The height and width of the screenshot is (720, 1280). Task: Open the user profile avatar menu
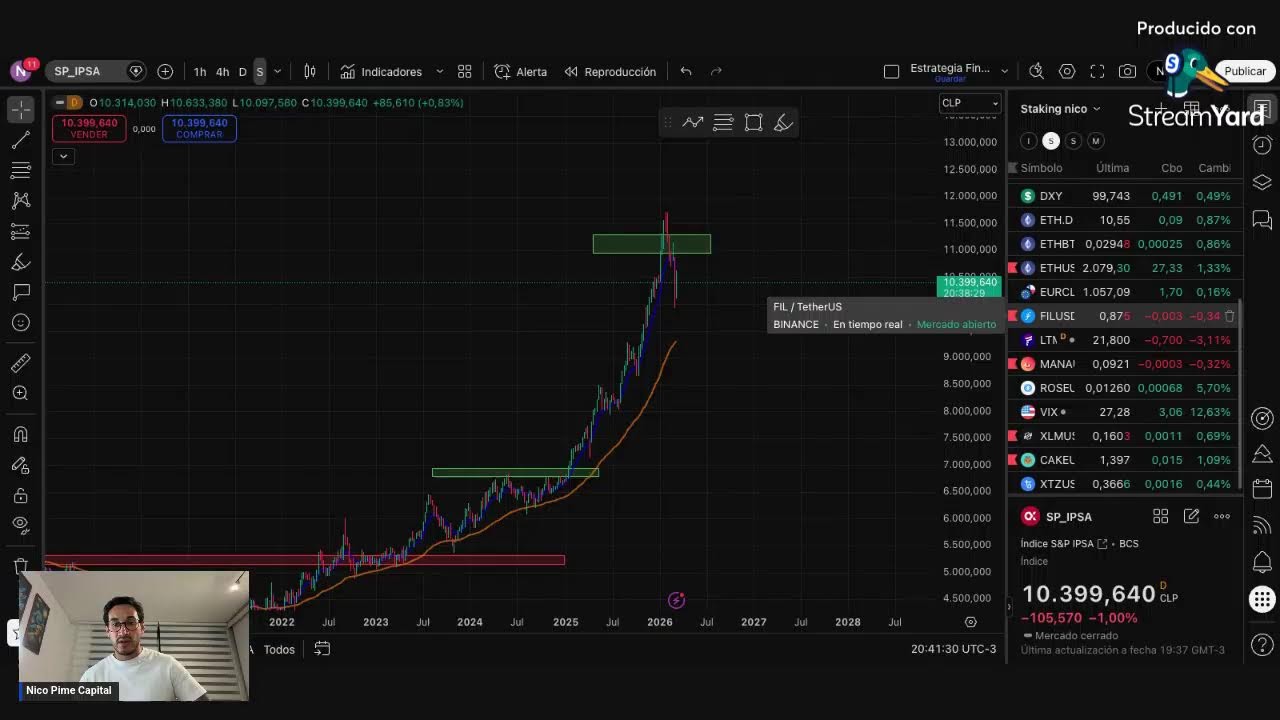click(22, 71)
